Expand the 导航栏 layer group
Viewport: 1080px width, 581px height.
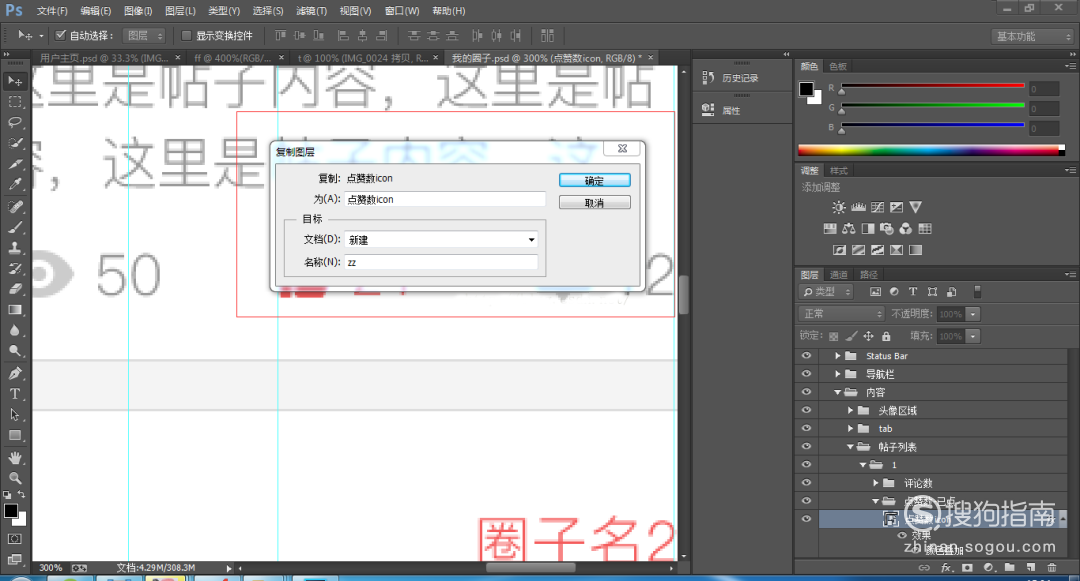tap(838, 374)
